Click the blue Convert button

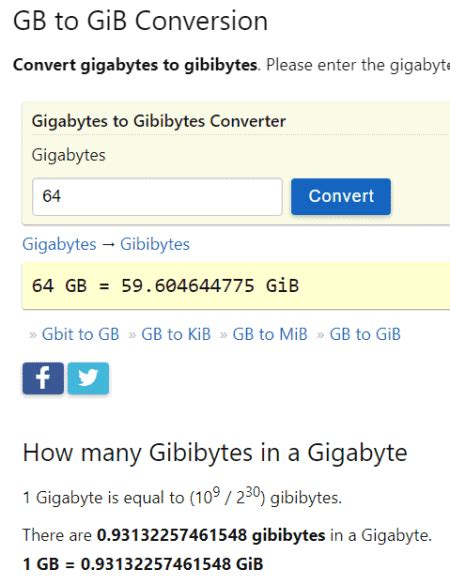pyautogui.click(x=341, y=197)
